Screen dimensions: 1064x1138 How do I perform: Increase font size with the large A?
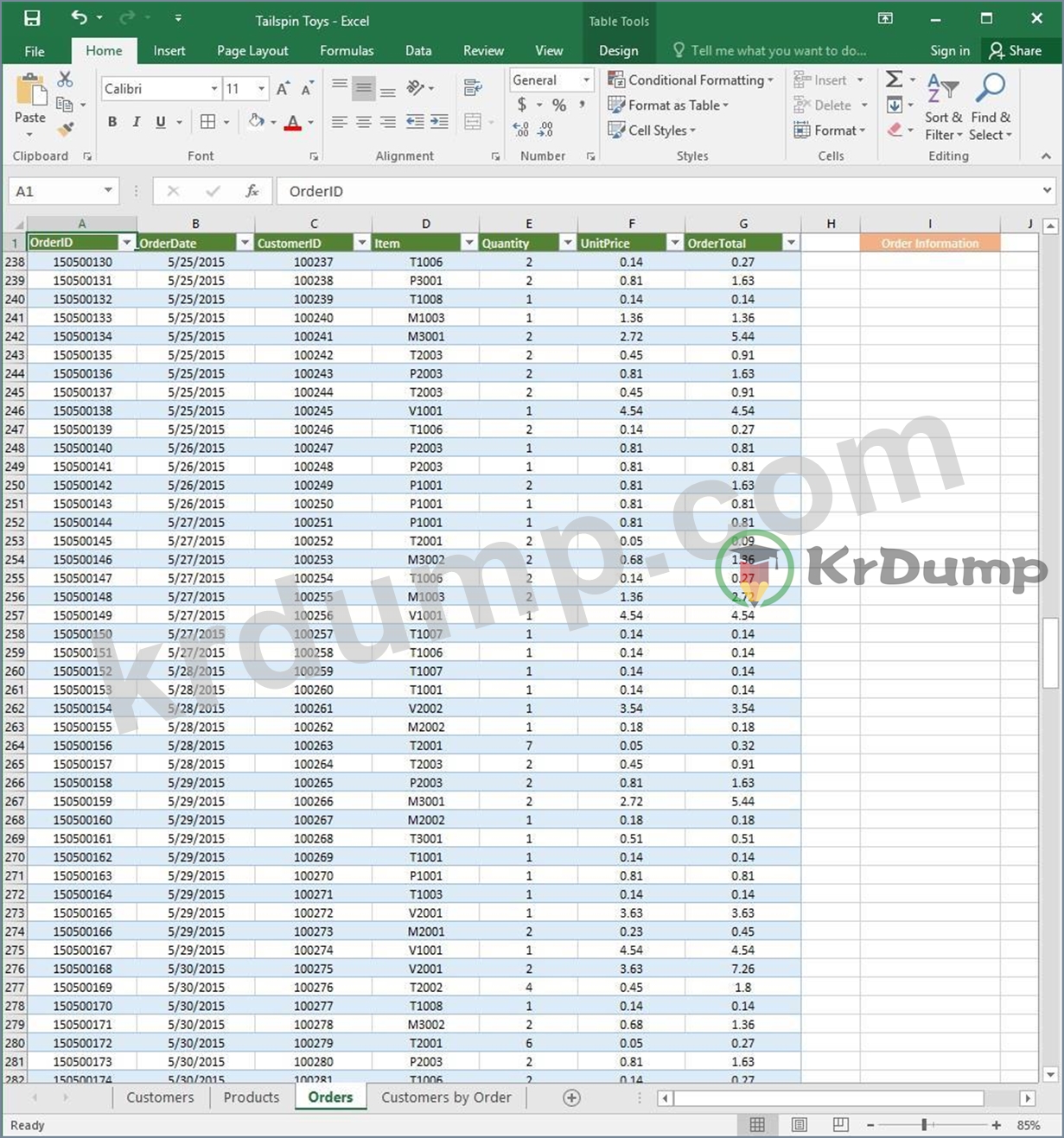[x=283, y=89]
